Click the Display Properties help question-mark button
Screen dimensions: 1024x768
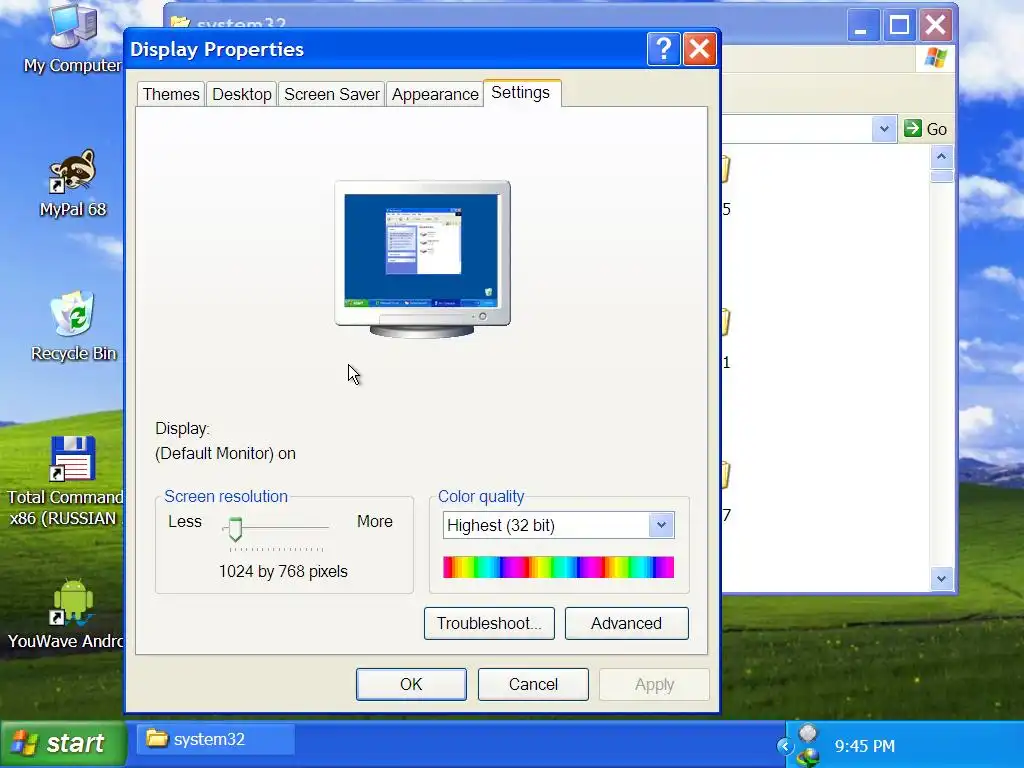664,49
